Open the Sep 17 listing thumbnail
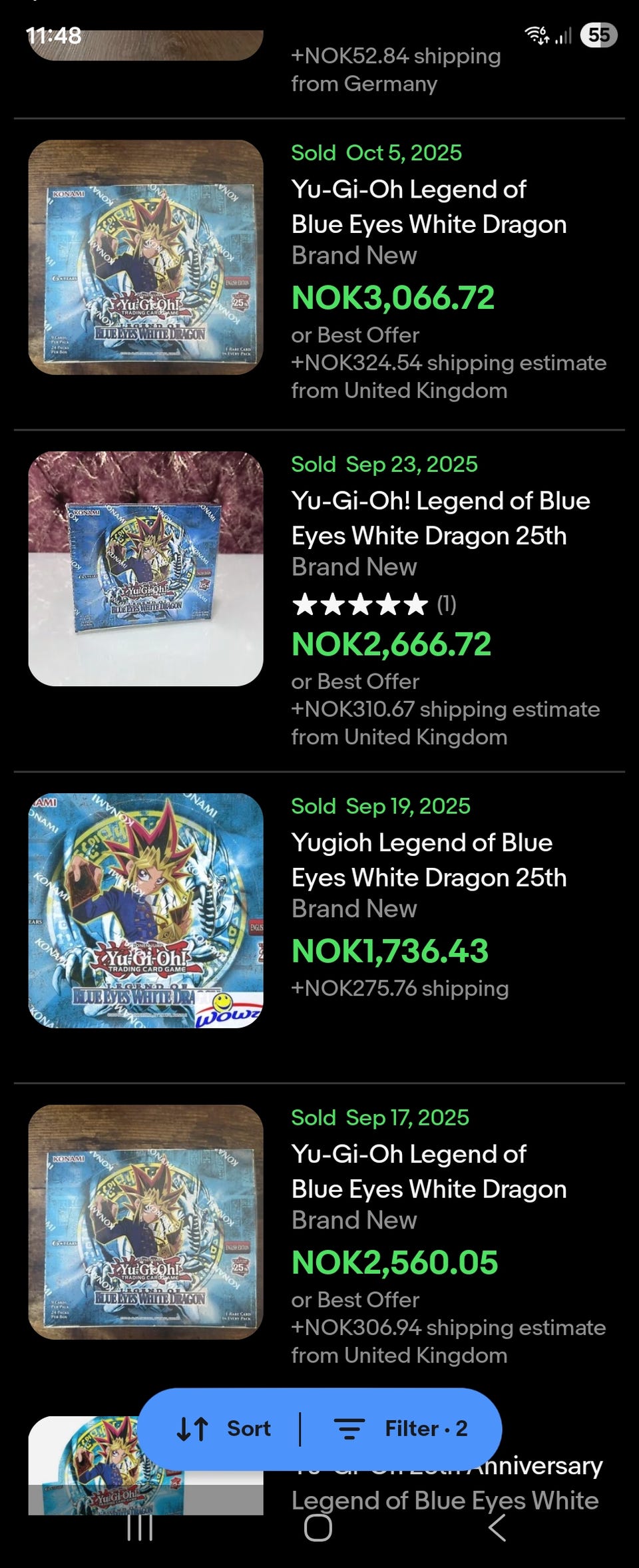This screenshot has height=1568, width=639. [x=146, y=1222]
